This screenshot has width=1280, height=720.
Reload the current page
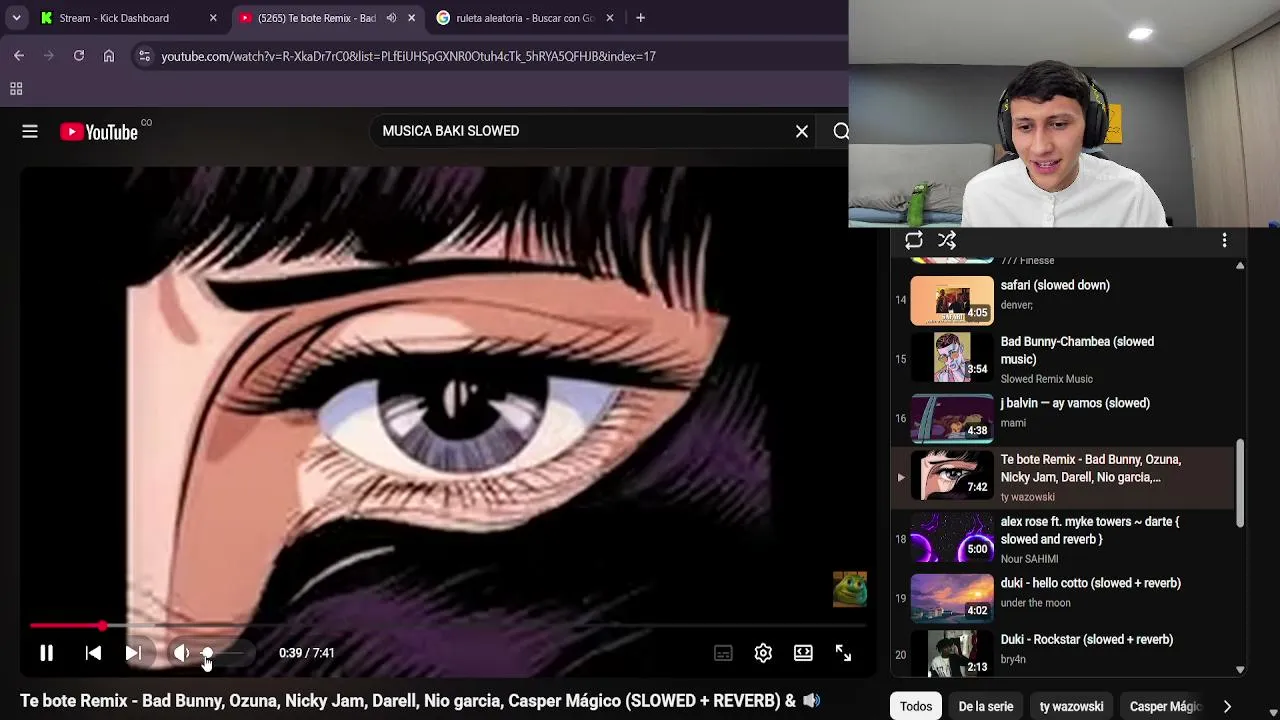[x=79, y=56]
